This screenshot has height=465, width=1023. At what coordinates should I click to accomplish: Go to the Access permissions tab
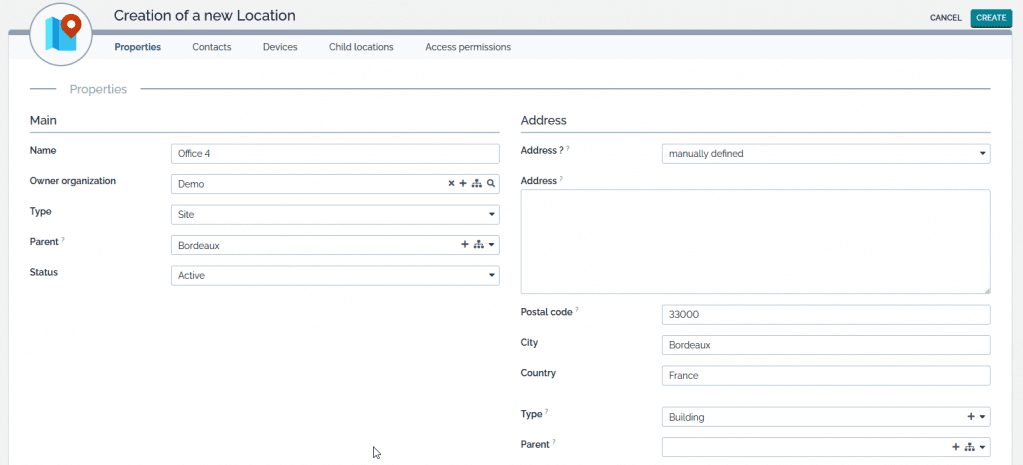click(468, 47)
